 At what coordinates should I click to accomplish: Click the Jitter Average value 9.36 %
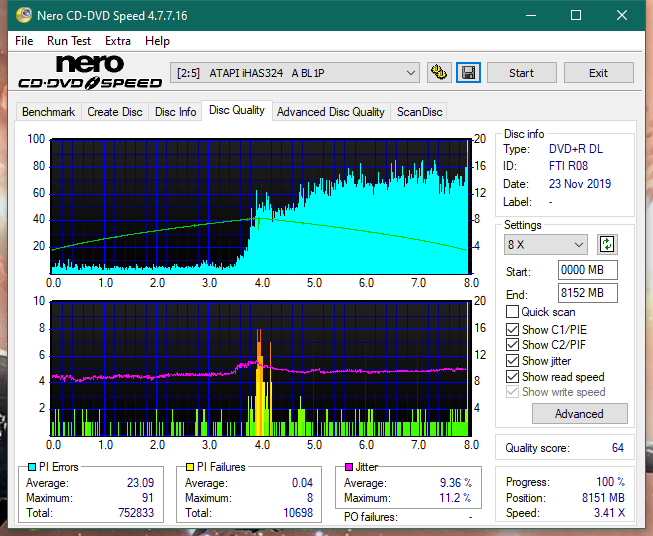(456, 483)
